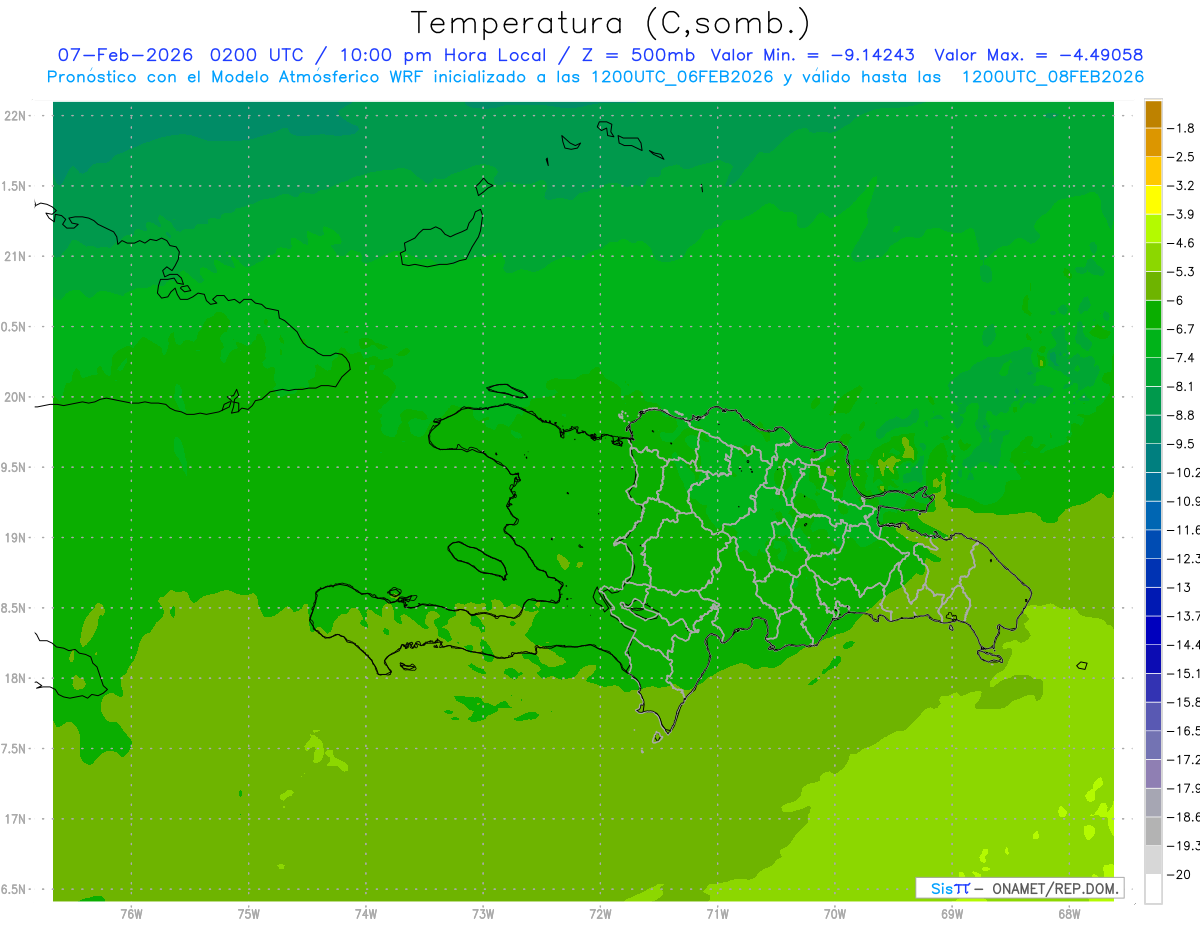Click the dark orange swatch above -1.8
Screen dimensions: 1200x927
point(1153,114)
